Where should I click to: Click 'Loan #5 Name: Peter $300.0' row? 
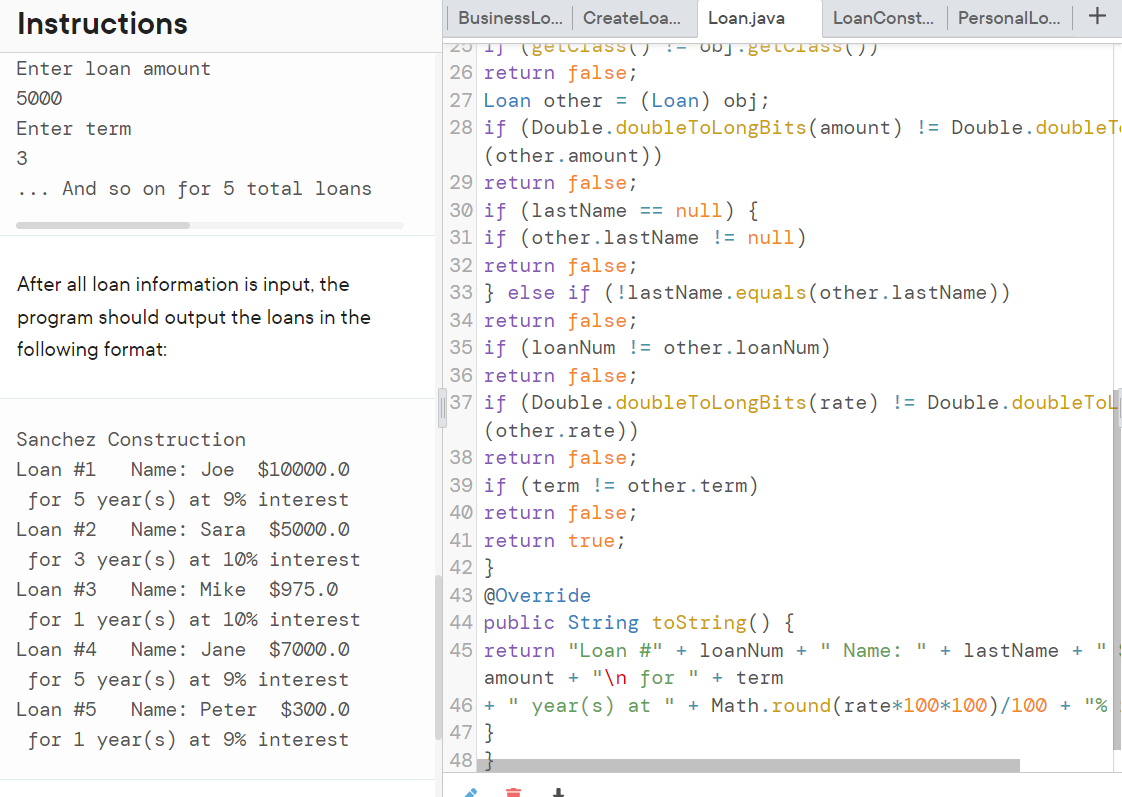click(183, 710)
